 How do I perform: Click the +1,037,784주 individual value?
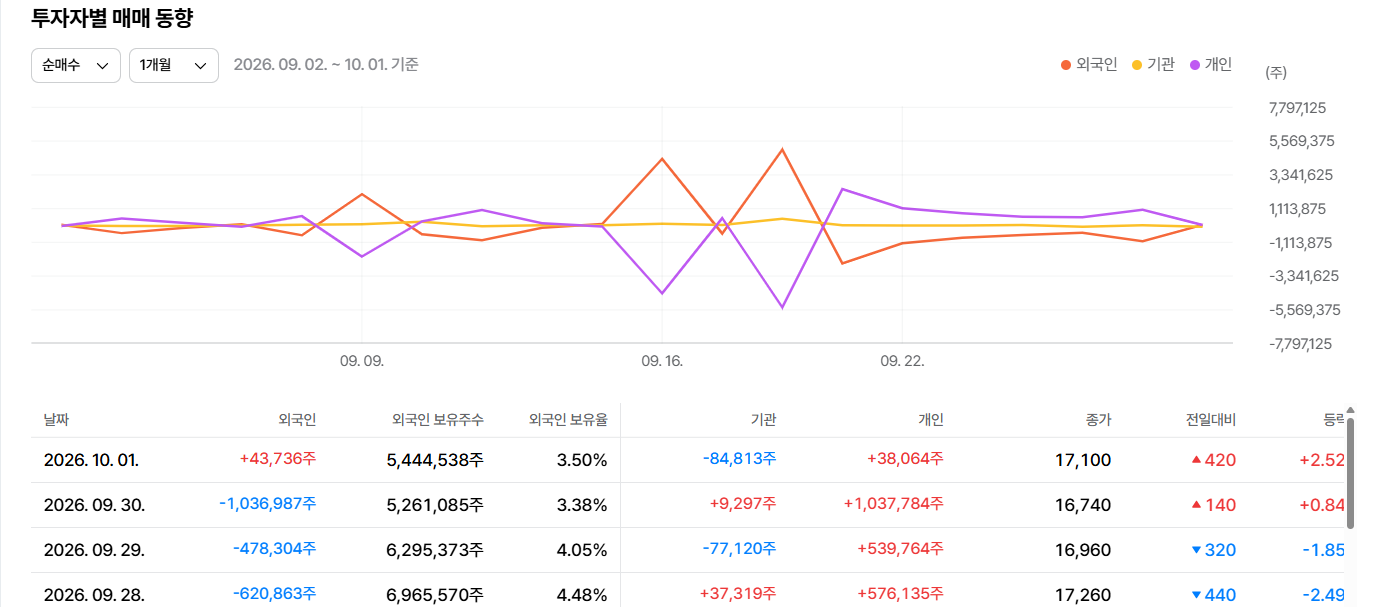tap(894, 503)
